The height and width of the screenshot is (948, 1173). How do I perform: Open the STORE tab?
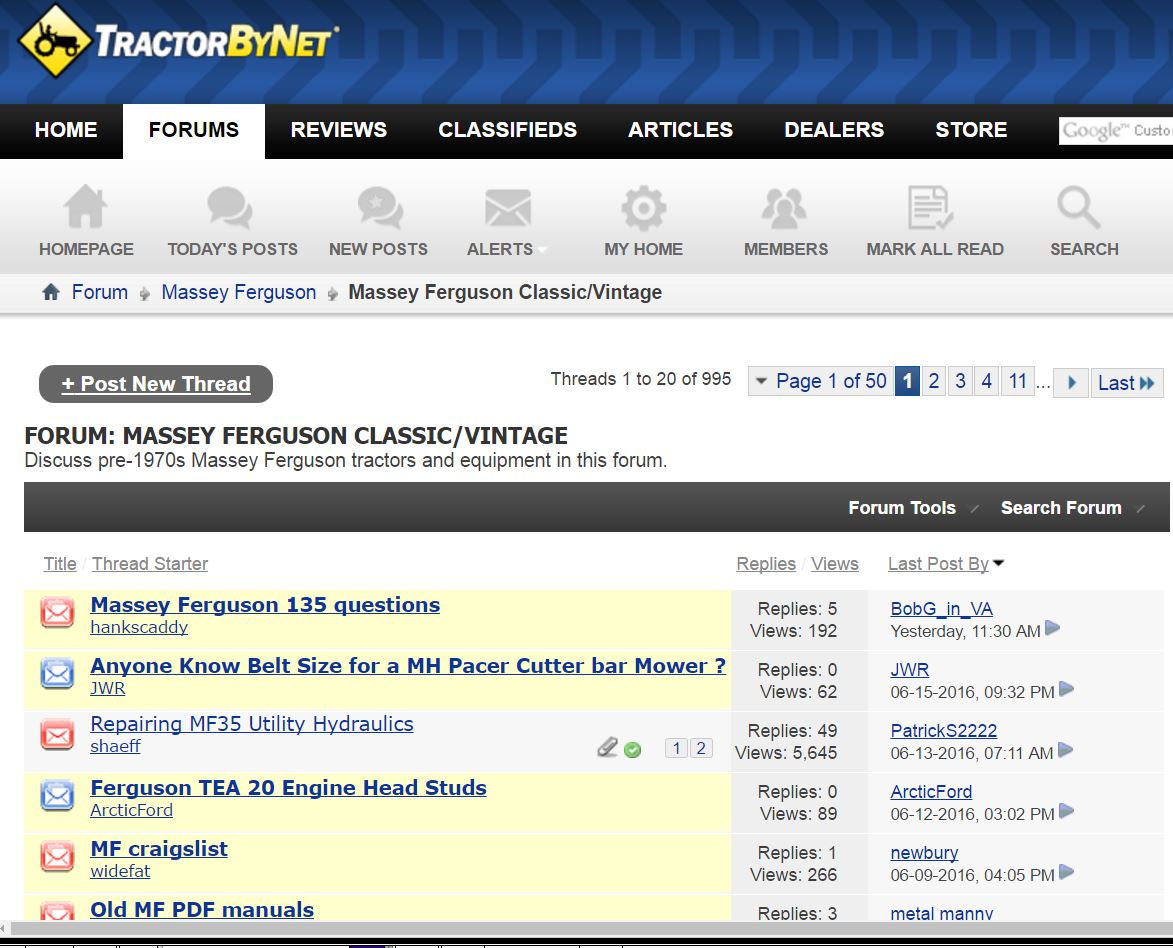click(x=971, y=130)
